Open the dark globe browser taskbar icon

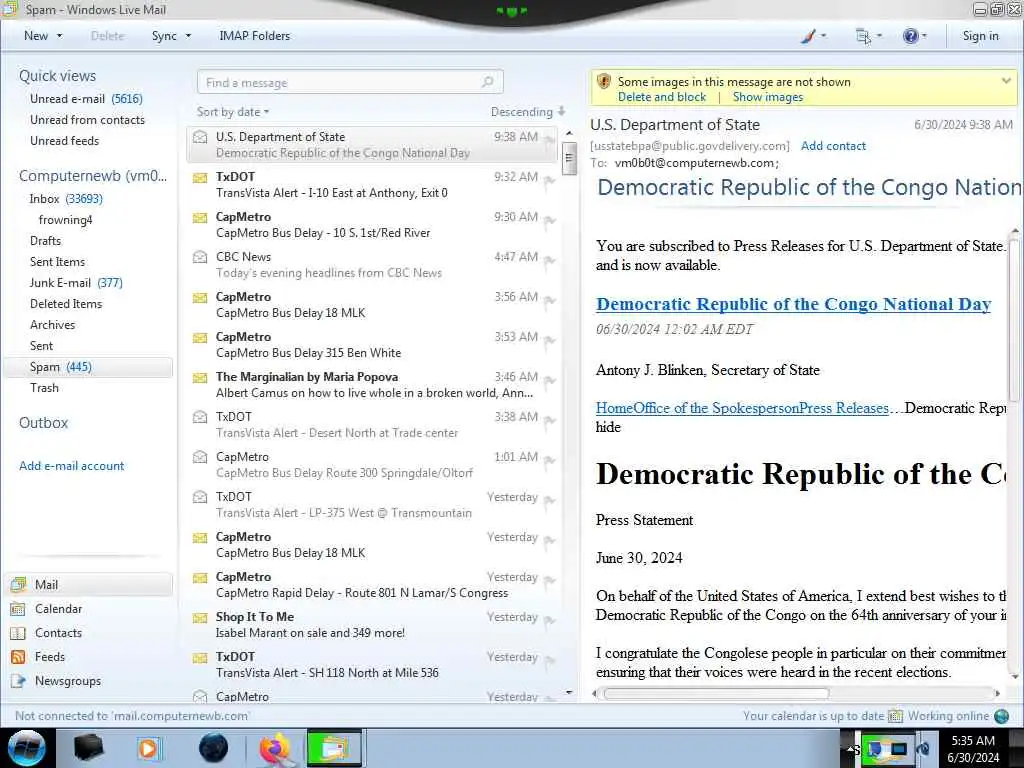point(214,748)
